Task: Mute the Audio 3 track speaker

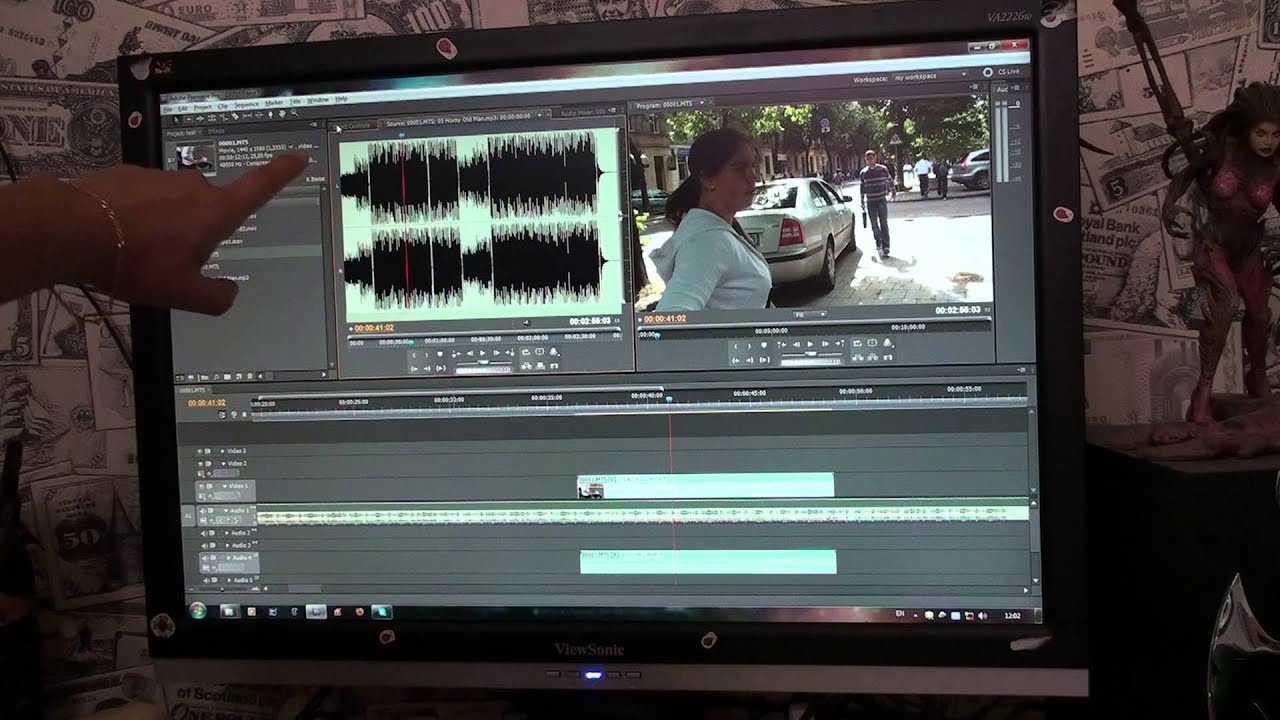Action: point(205,546)
